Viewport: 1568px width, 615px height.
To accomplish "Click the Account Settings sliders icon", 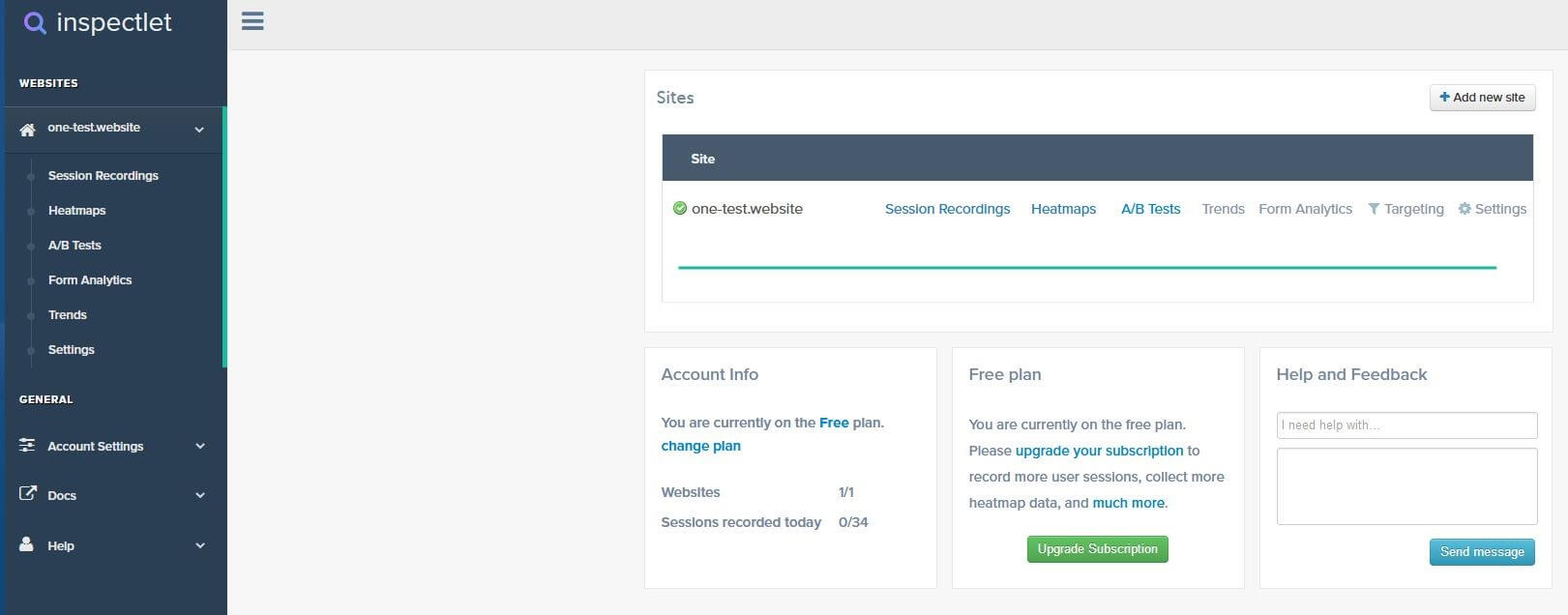I will point(27,446).
